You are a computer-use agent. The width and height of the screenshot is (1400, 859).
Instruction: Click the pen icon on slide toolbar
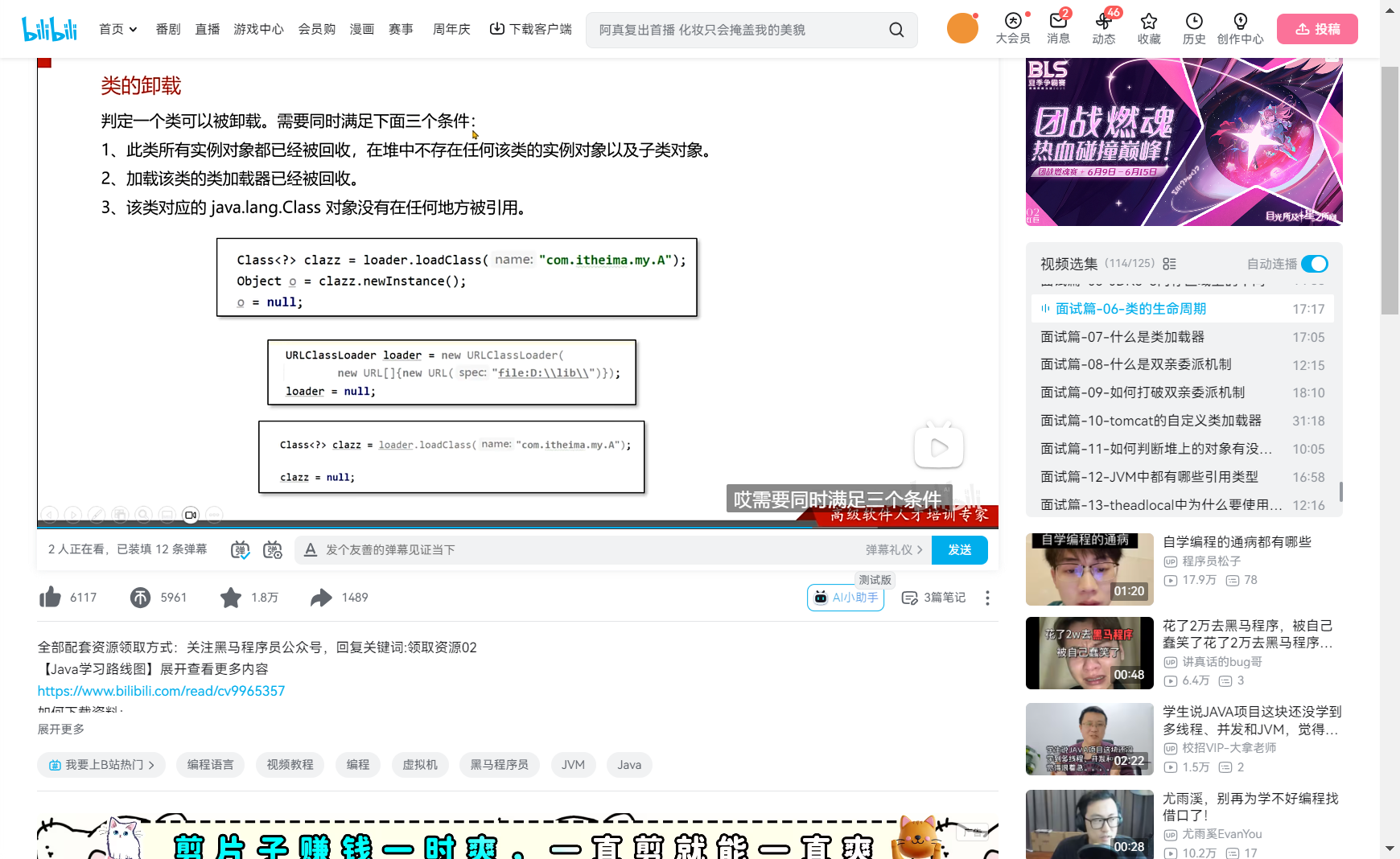click(x=97, y=515)
